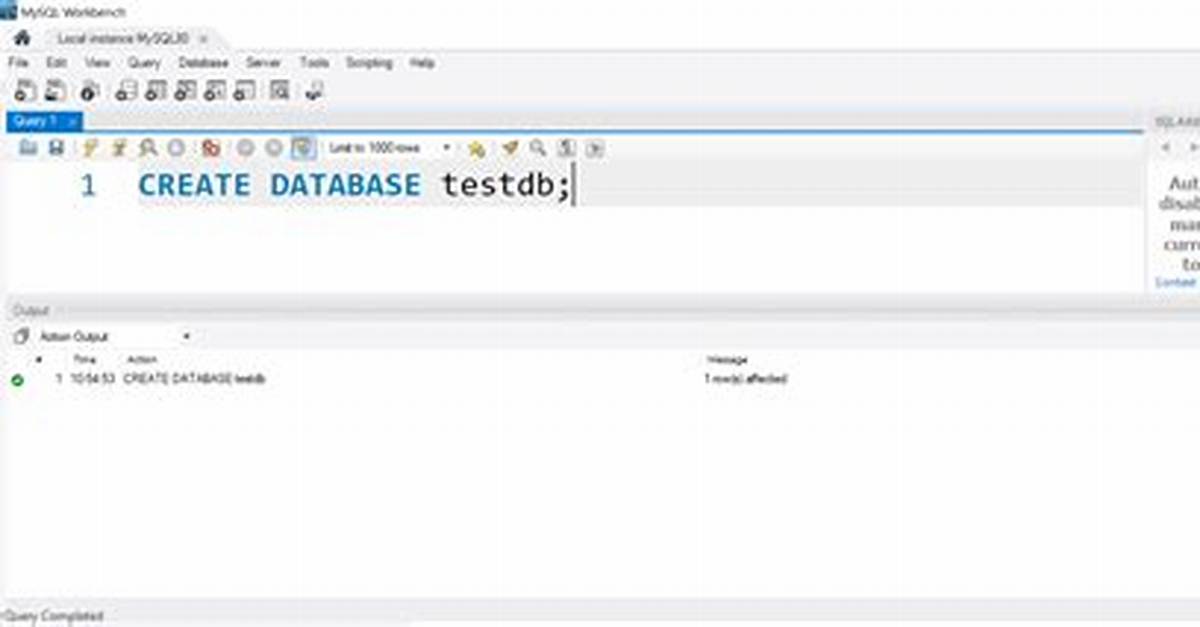The image size is (1200, 627).
Task: Create new view toolbar icon
Action: pyautogui.click(x=185, y=91)
